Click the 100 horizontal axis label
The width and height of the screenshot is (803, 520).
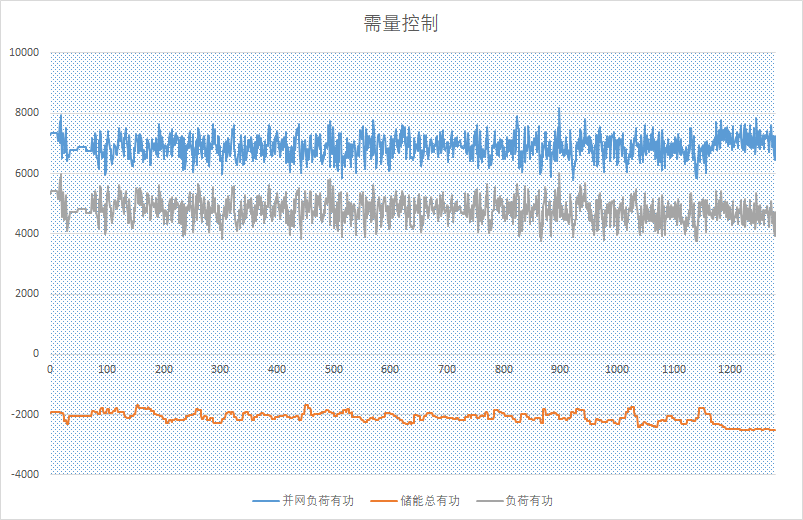pyautogui.click(x=106, y=369)
